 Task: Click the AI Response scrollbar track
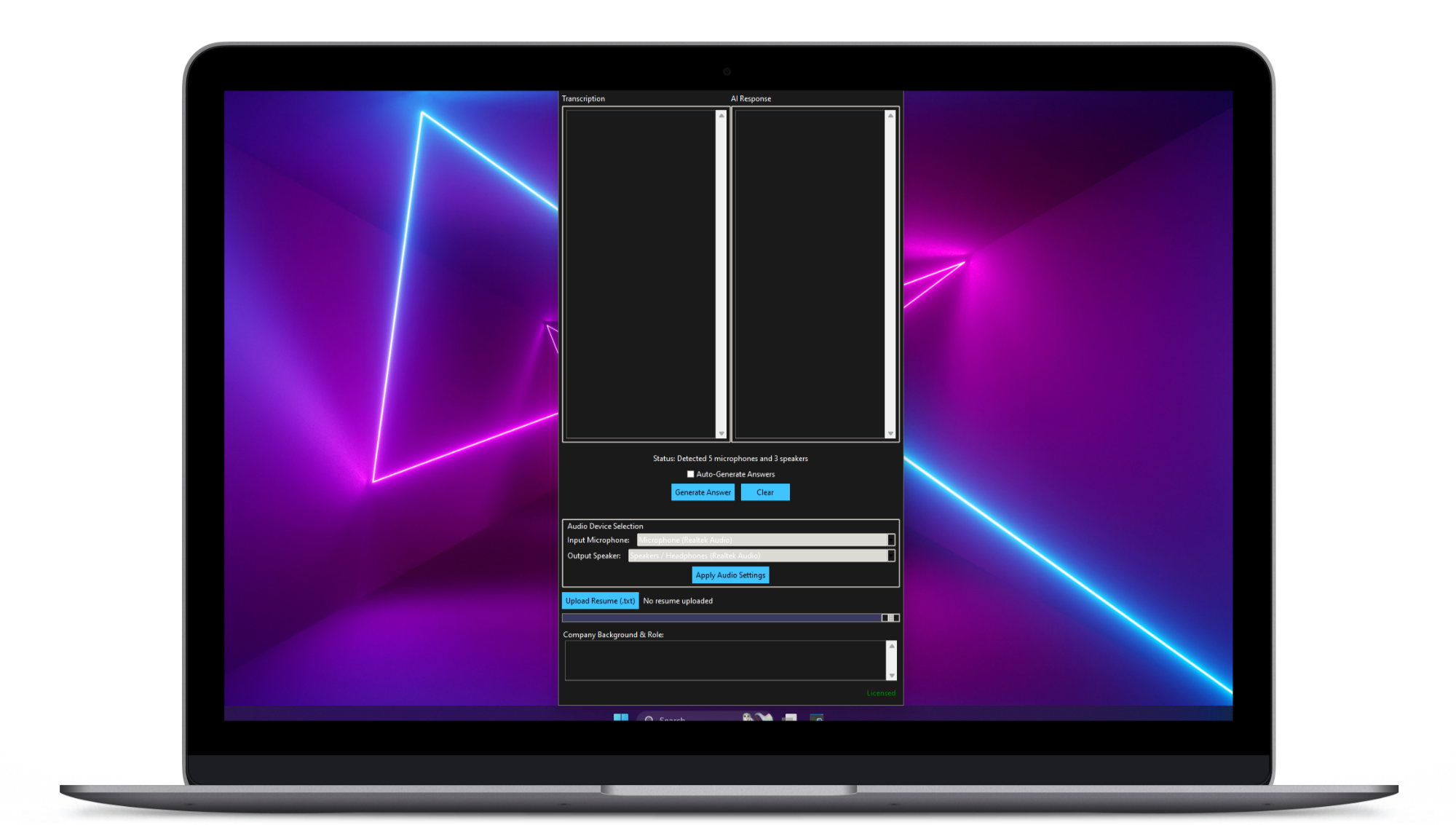[890, 273]
